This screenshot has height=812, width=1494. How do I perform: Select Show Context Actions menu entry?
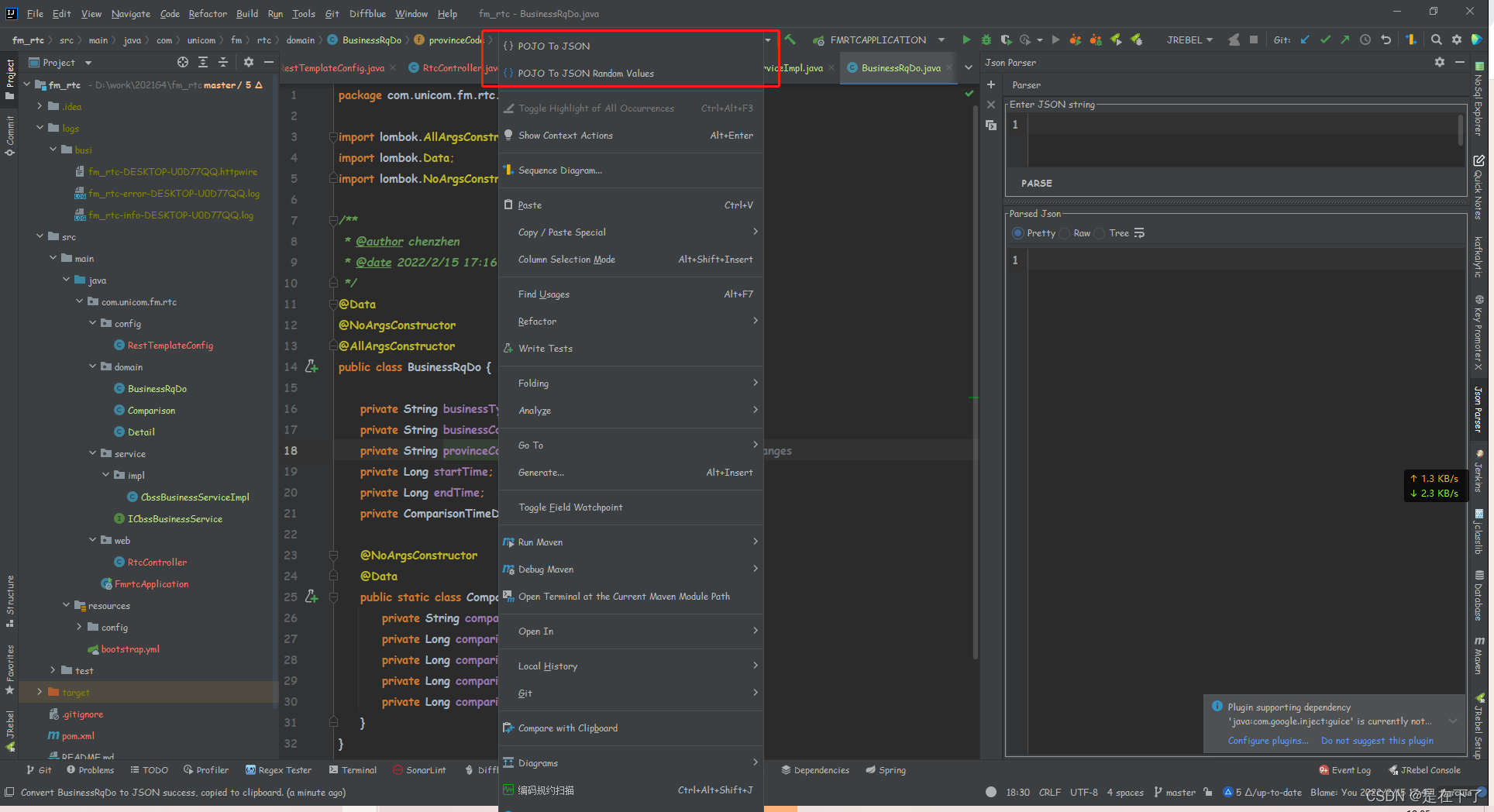click(631, 136)
